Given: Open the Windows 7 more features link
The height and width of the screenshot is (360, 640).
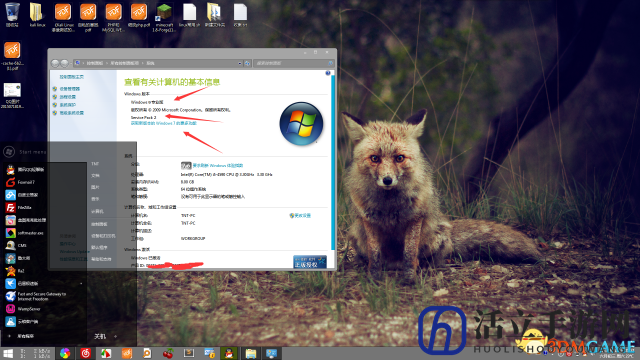Looking at the screenshot, I should (163, 123).
